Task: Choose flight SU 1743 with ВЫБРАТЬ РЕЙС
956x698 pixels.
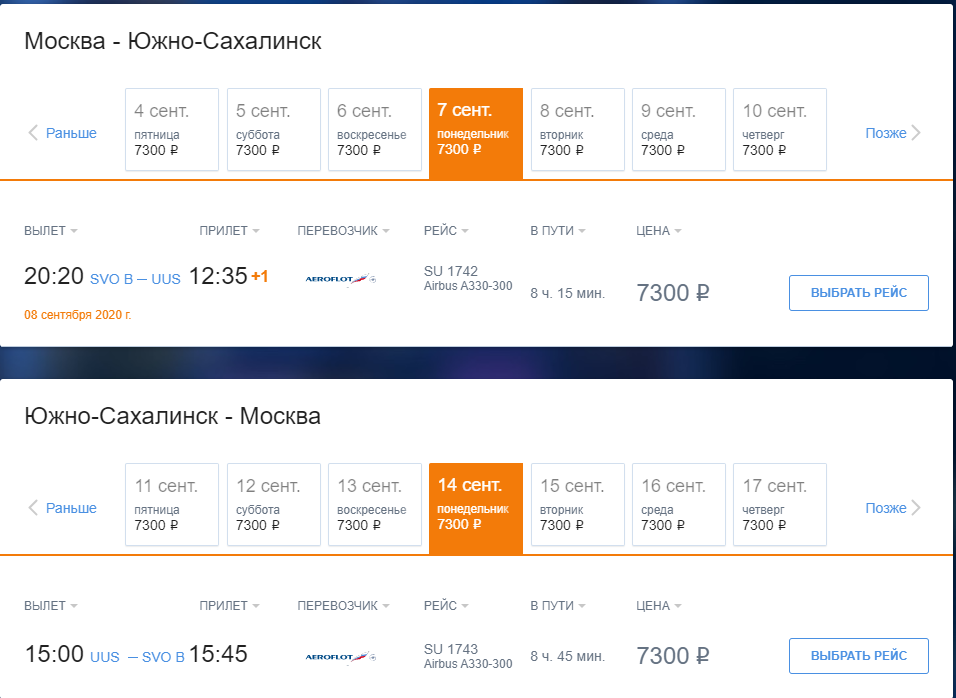Action: coord(858,656)
